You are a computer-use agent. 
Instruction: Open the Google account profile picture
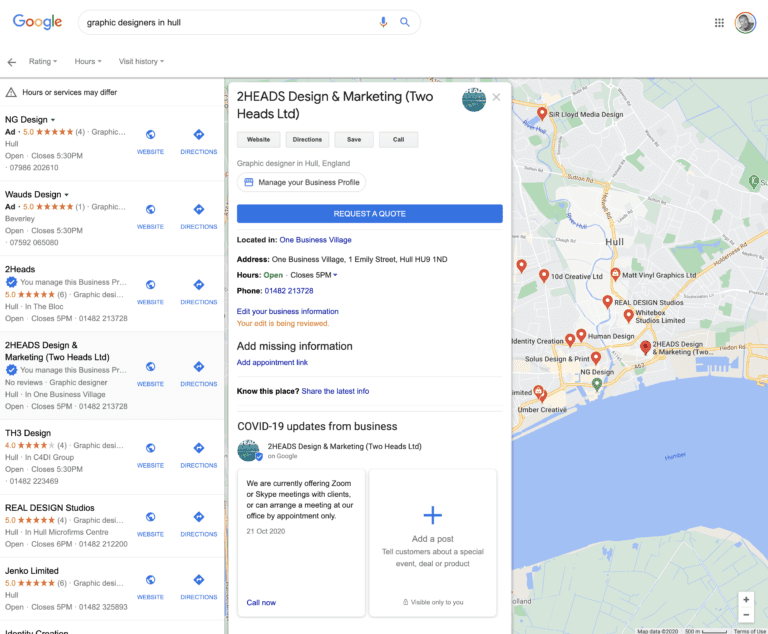[x=745, y=23]
